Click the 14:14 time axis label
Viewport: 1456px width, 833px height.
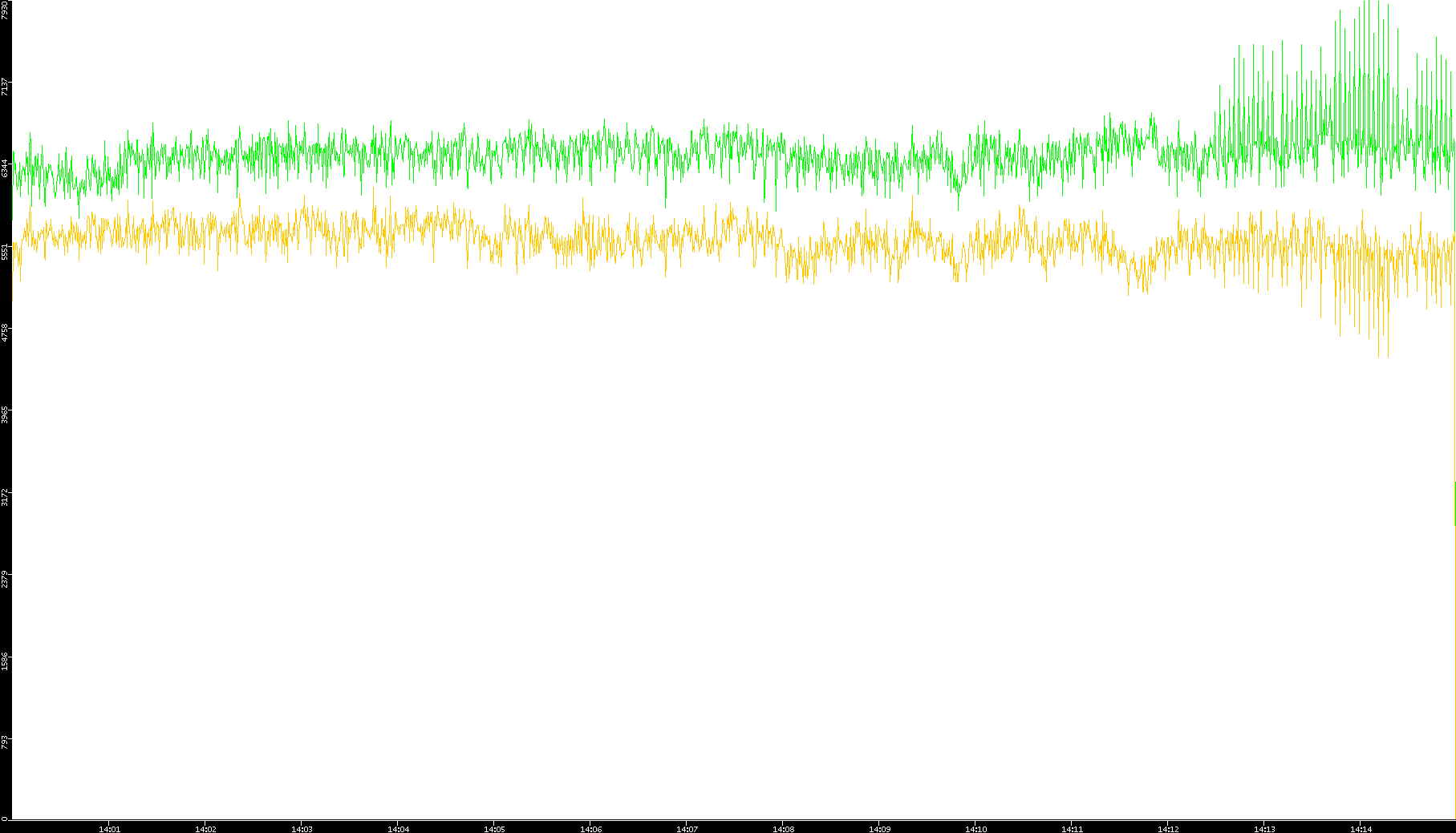click(1361, 828)
